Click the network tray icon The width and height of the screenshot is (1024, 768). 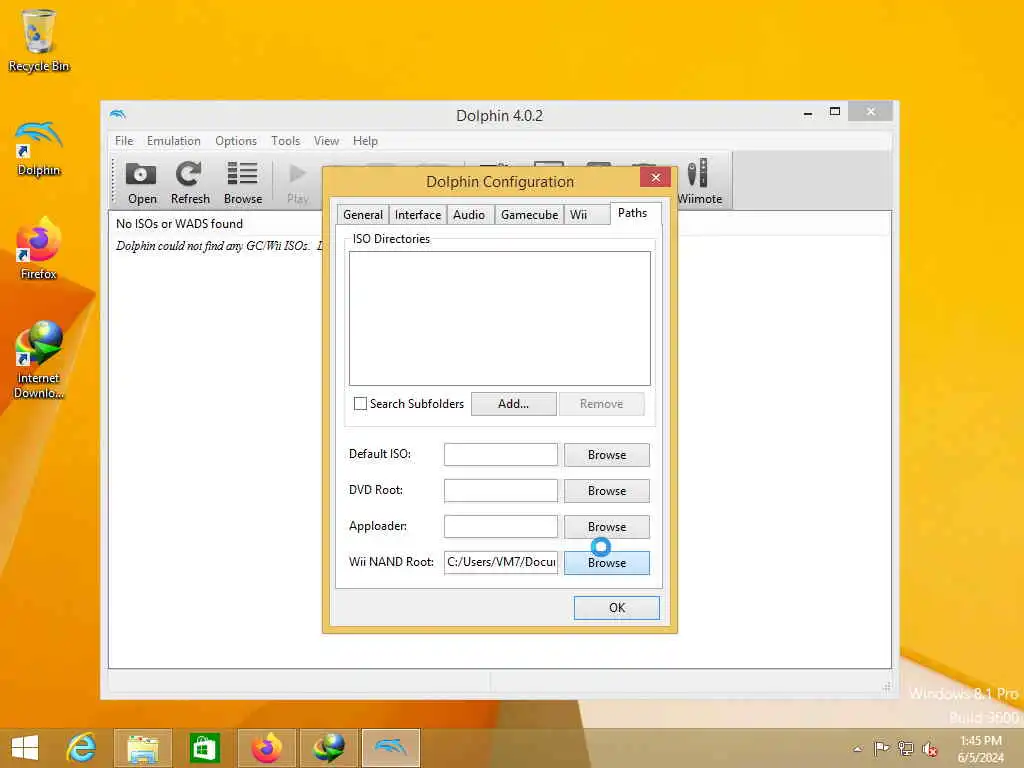(x=905, y=748)
